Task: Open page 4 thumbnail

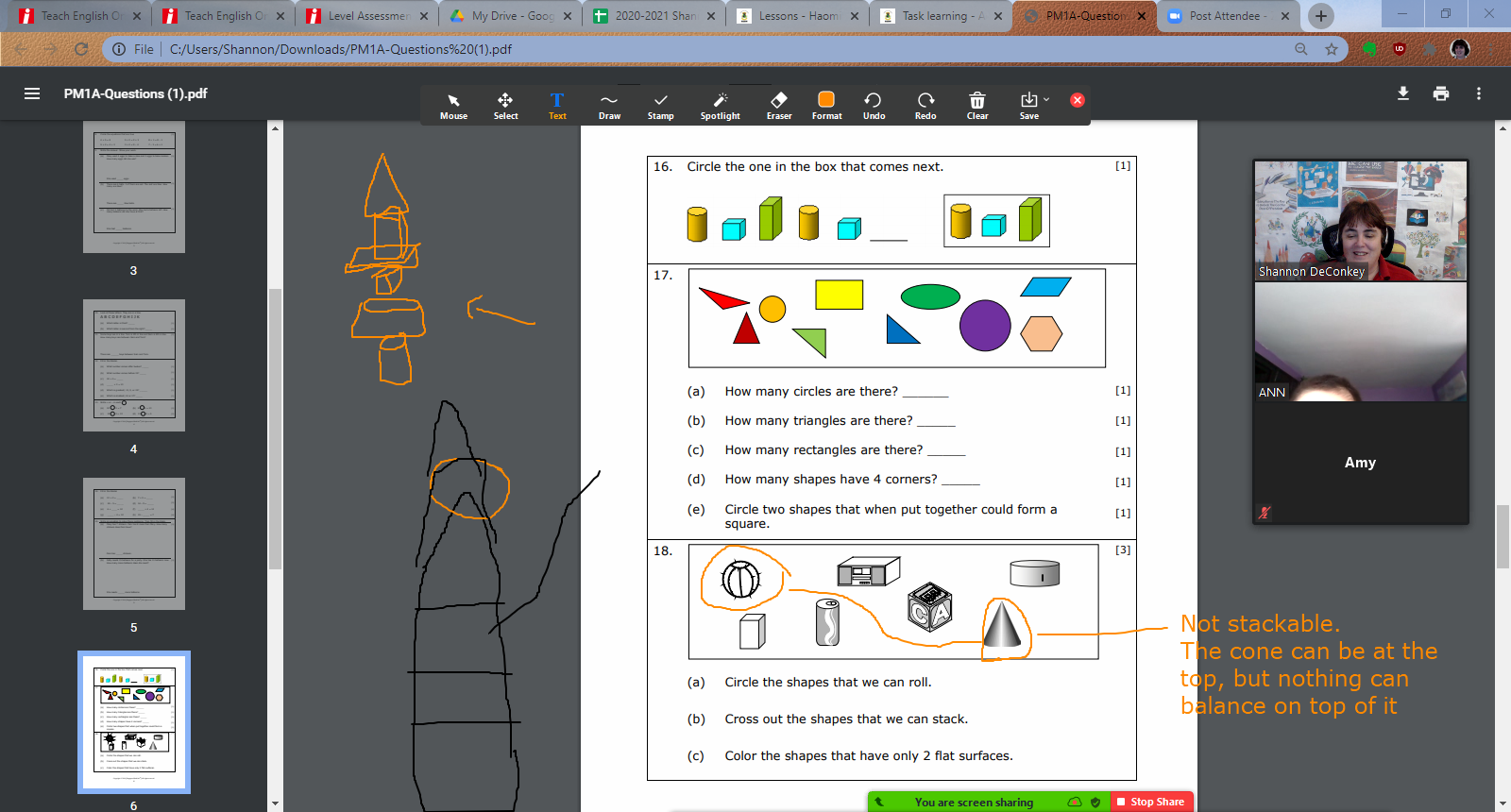Action: pos(134,365)
